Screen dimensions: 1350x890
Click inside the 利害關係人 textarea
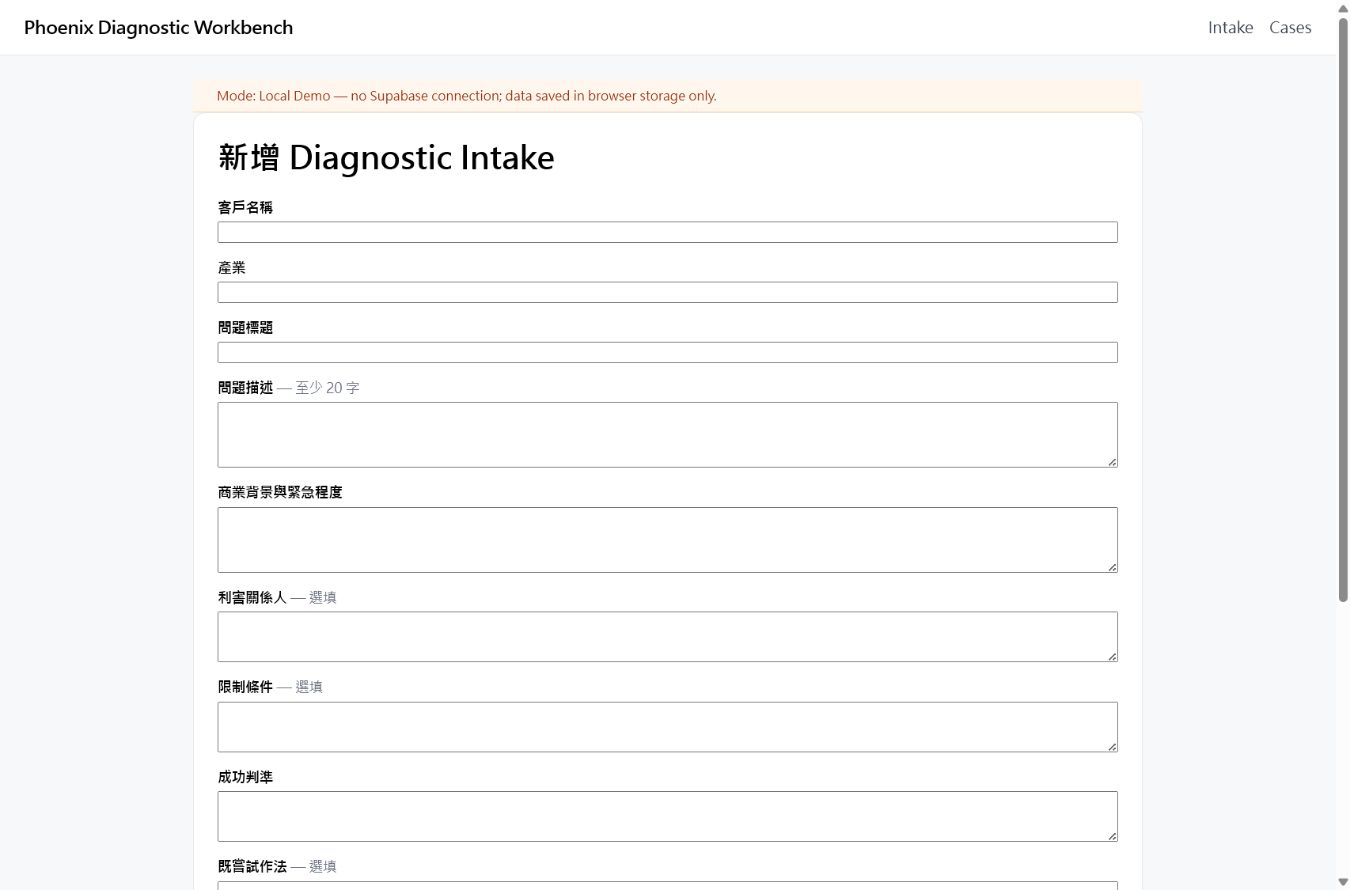pyautogui.click(x=667, y=637)
